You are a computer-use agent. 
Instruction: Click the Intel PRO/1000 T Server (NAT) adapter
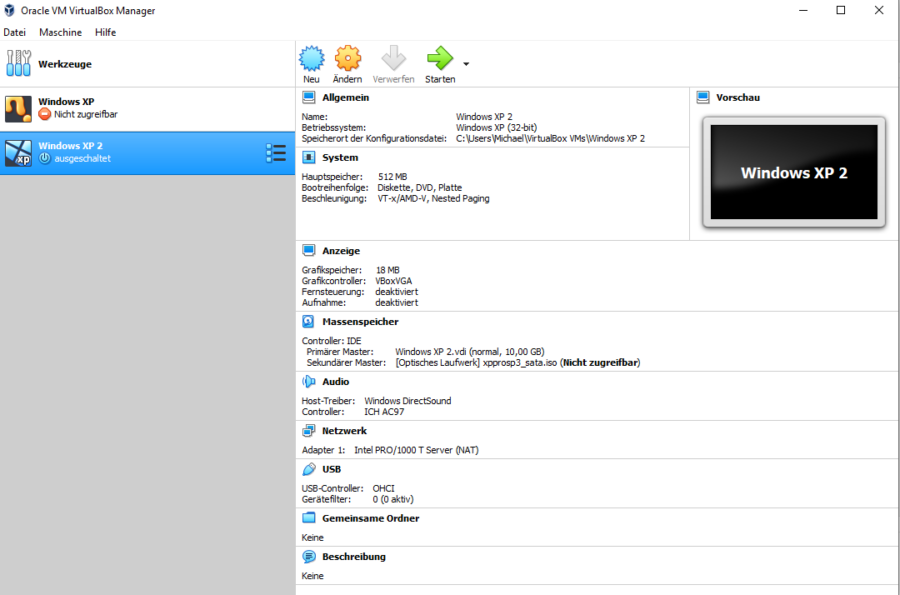click(416, 450)
